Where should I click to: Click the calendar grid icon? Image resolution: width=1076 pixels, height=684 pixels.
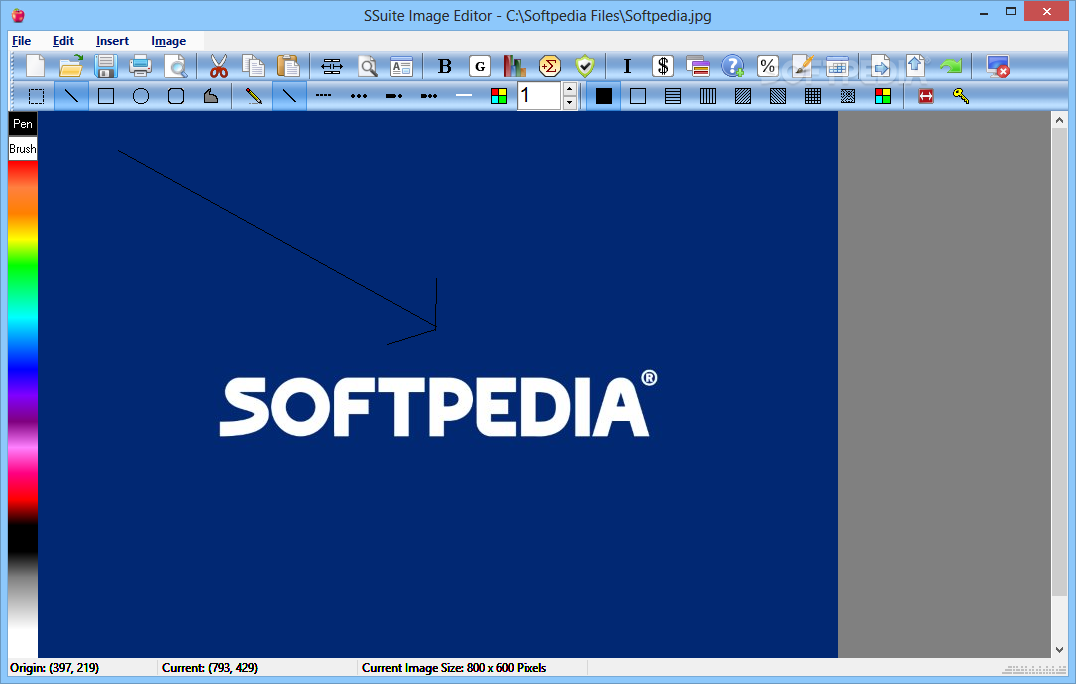[x=838, y=67]
